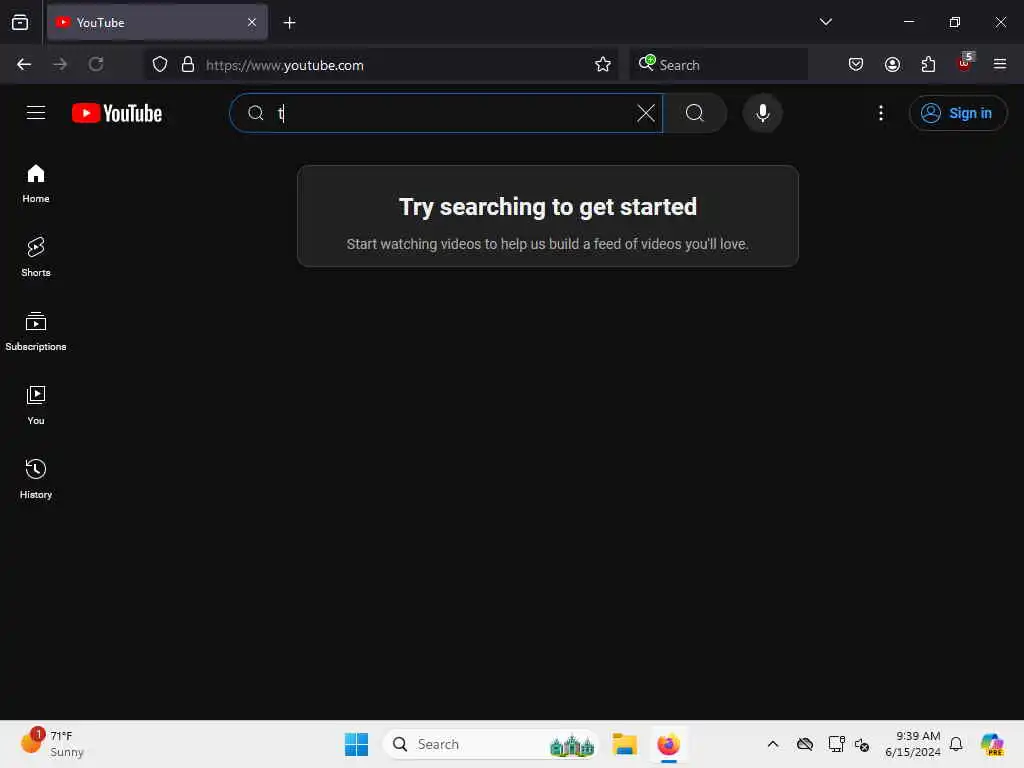Viewport: 1024px width, 768px height.
Task: Open History in the sidebar
Action: pos(36,479)
